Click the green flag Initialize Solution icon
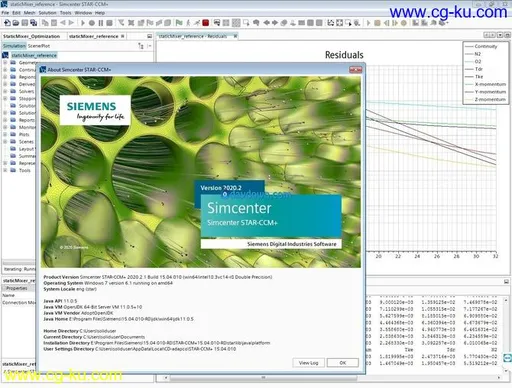Viewport: 512px width, 388px height. point(179,23)
